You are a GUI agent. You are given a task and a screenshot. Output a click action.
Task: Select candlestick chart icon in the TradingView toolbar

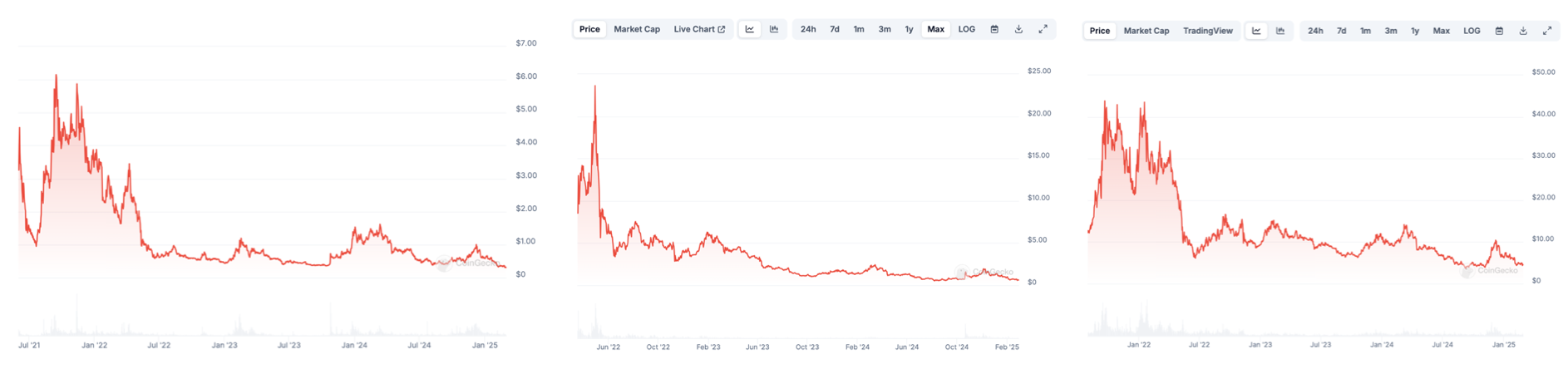(x=1280, y=31)
